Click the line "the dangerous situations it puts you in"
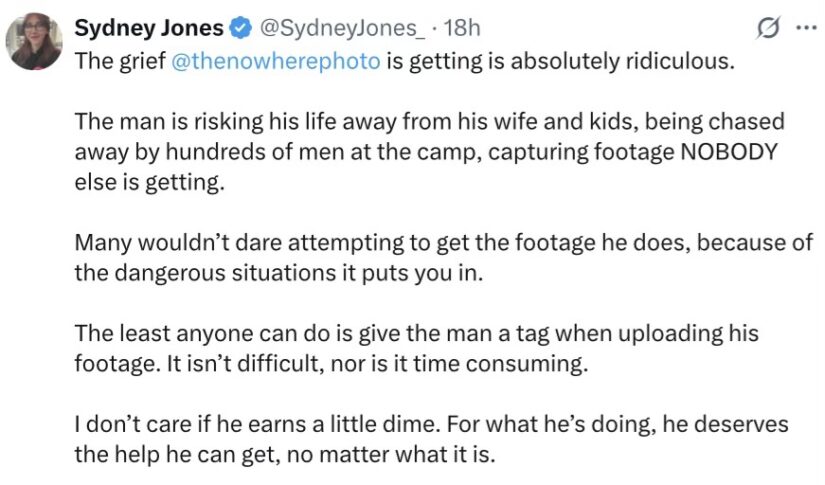The height and width of the screenshot is (485, 825). click(x=278, y=273)
